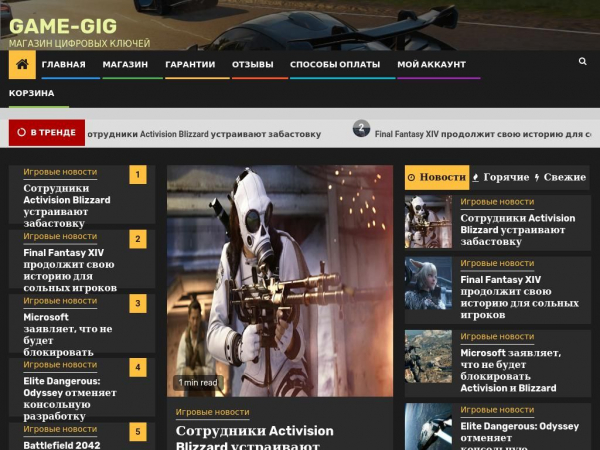The width and height of the screenshot is (600, 450).
Task: Open right sidebar Microsoft заявляет headline
Action: (x=510, y=370)
